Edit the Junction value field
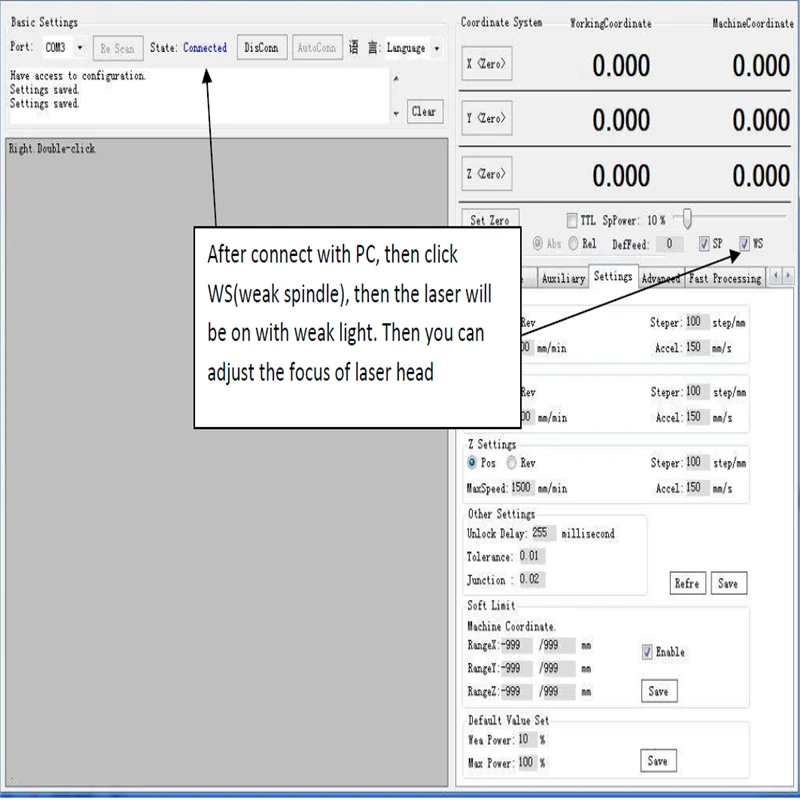 coord(531,579)
